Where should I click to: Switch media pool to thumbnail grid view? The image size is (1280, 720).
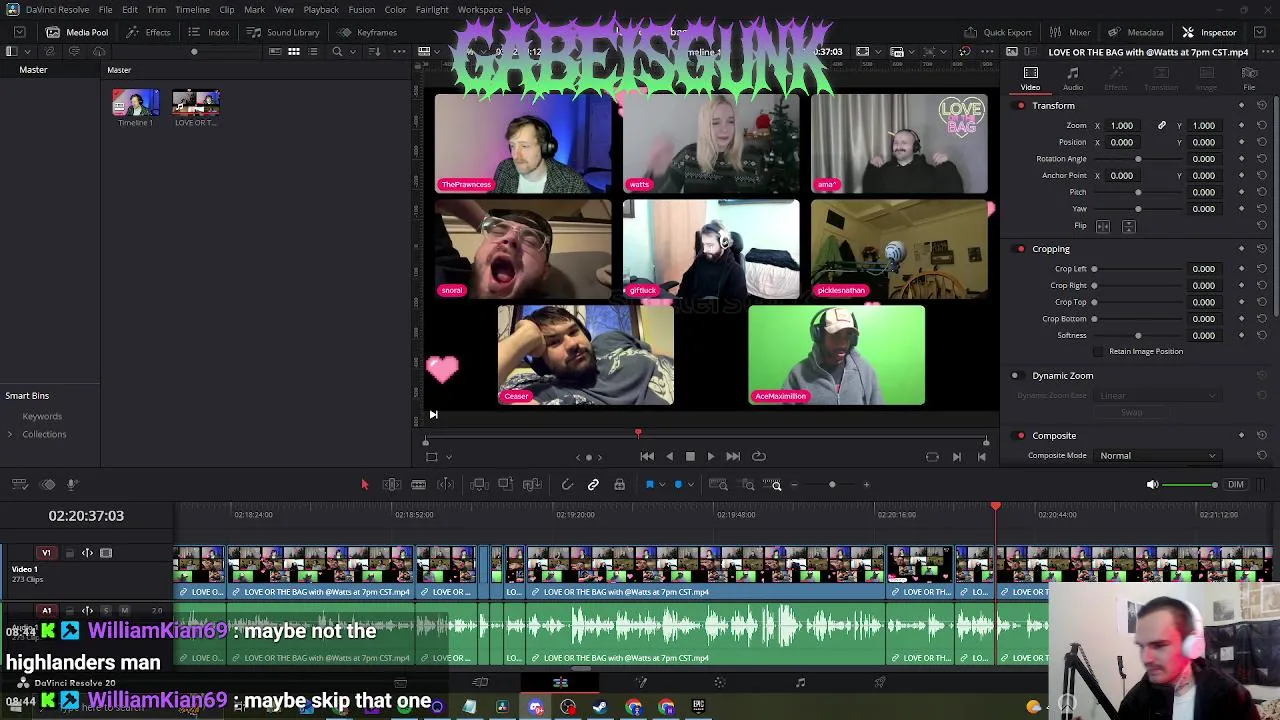pos(294,51)
